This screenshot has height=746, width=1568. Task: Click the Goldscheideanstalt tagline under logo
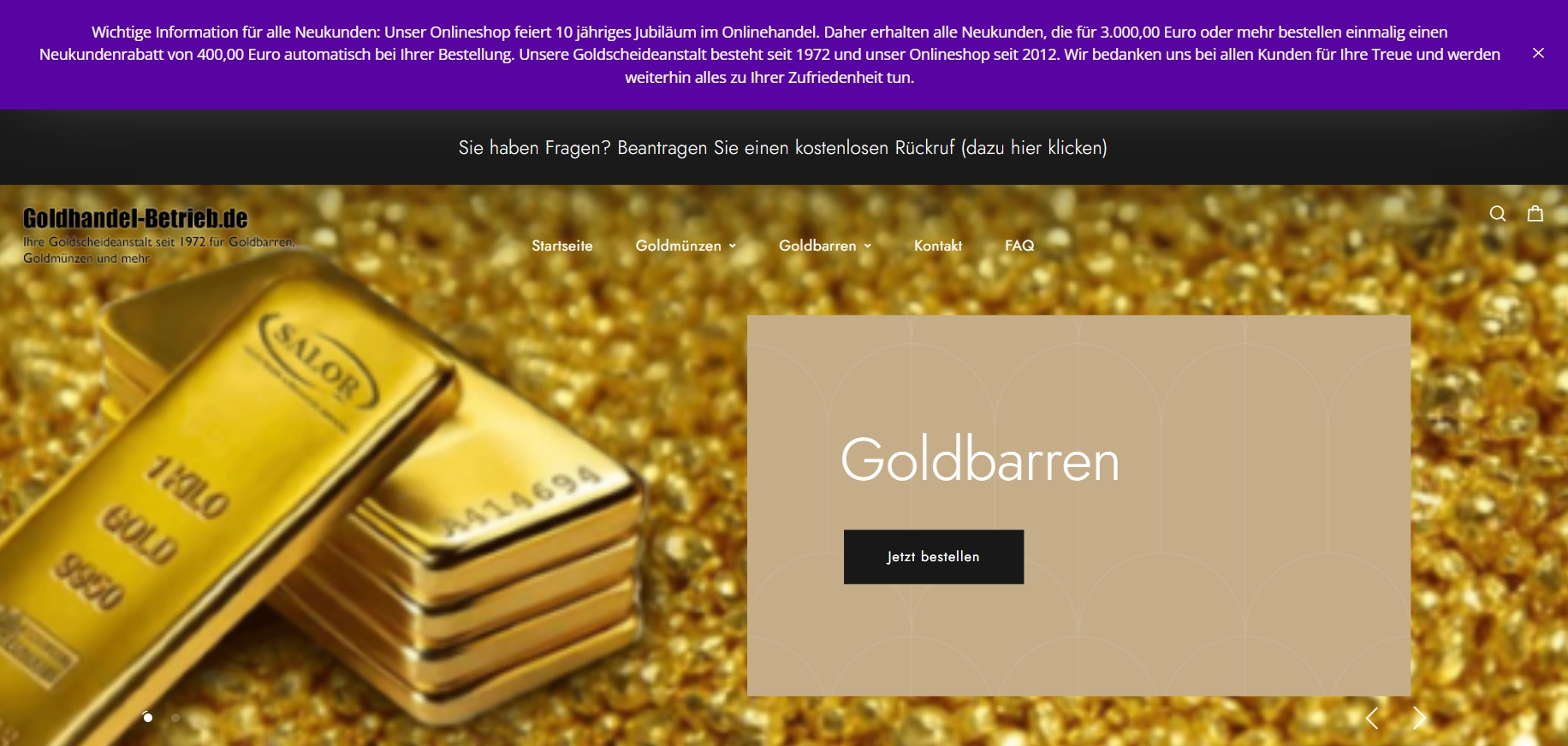pyautogui.click(x=158, y=250)
